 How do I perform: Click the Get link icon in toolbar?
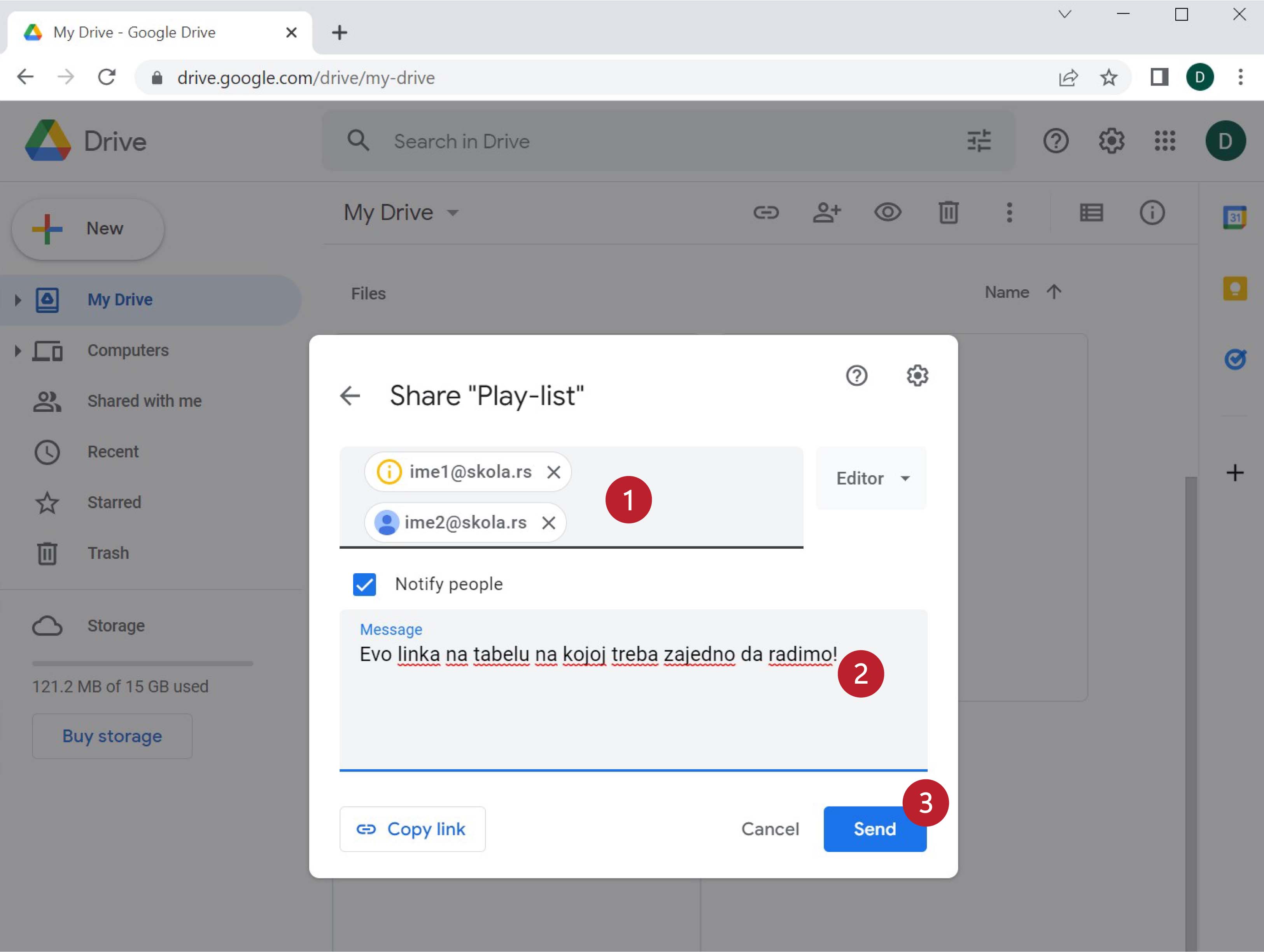coord(766,213)
